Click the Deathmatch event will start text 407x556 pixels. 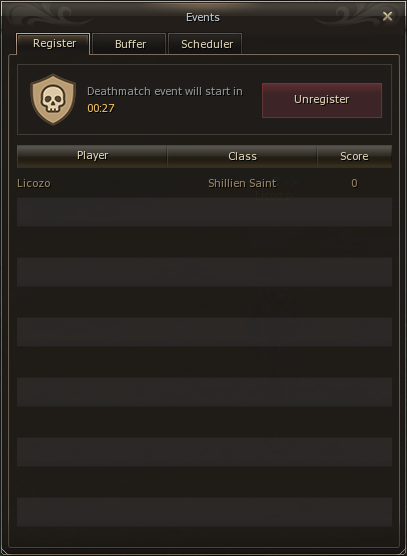(165, 91)
